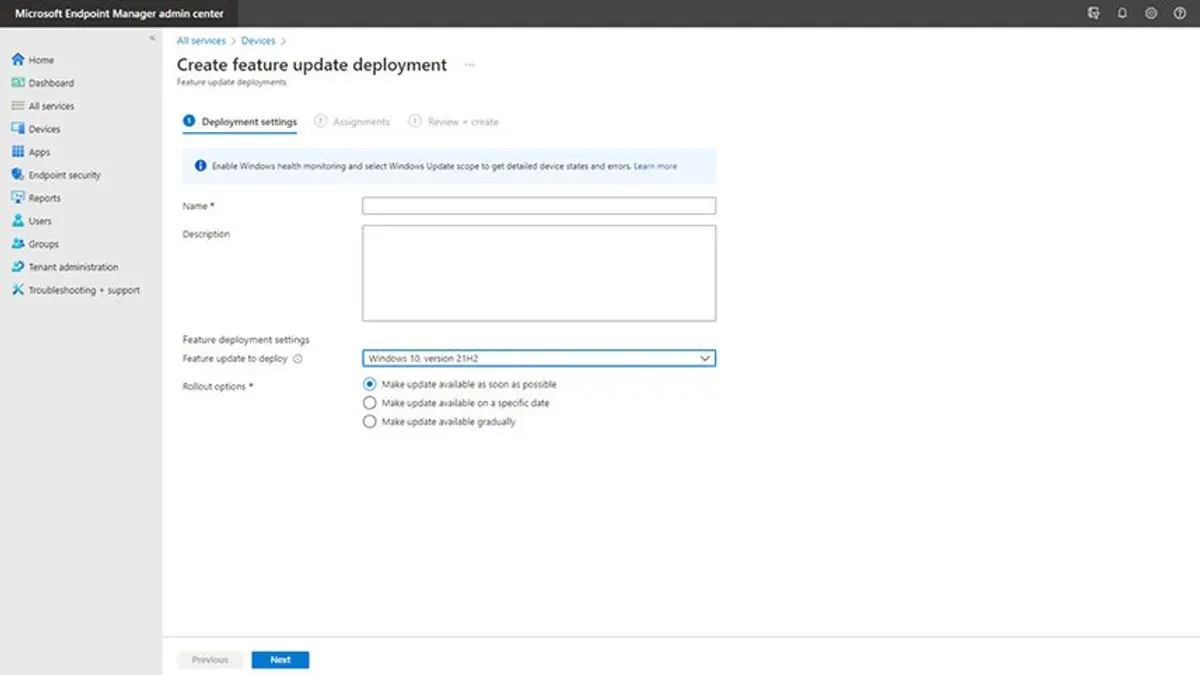Click the All services breadcrumb link
Screen dimensions: 1200x675
coord(201,41)
